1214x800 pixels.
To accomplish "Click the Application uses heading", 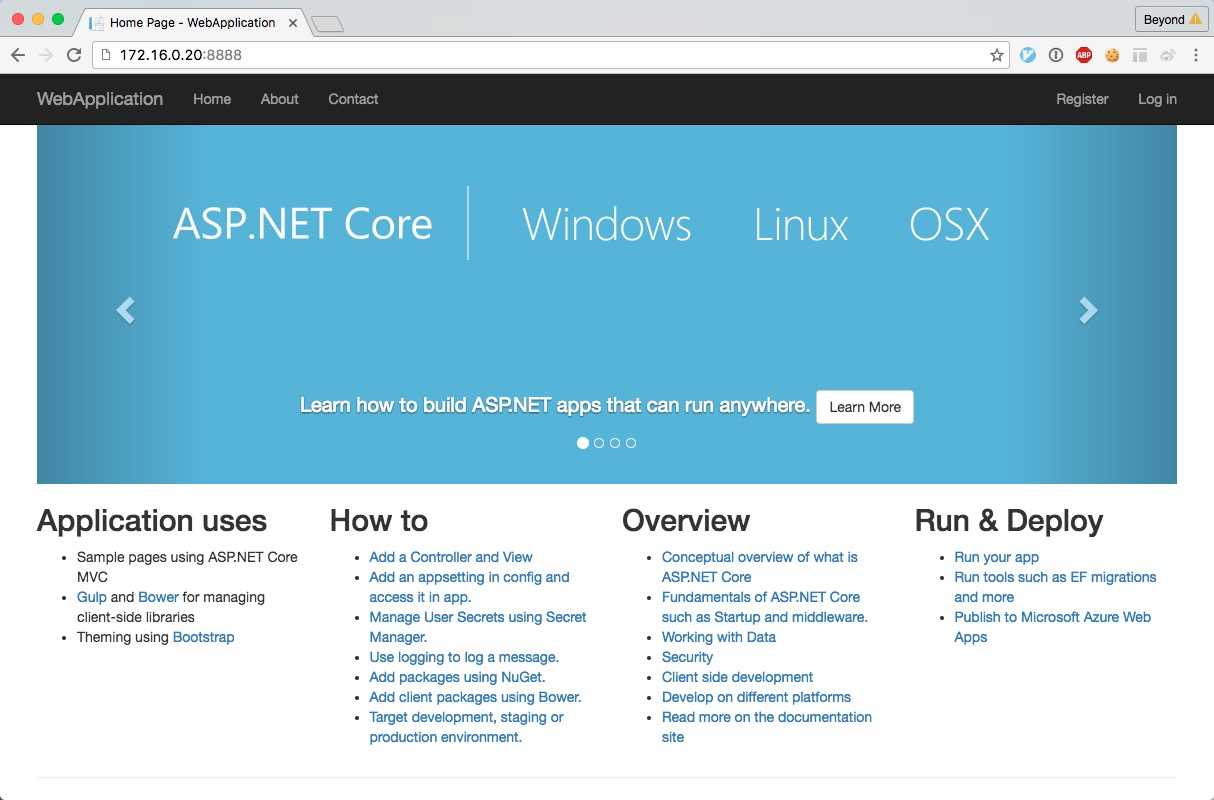I will (x=152, y=521).
